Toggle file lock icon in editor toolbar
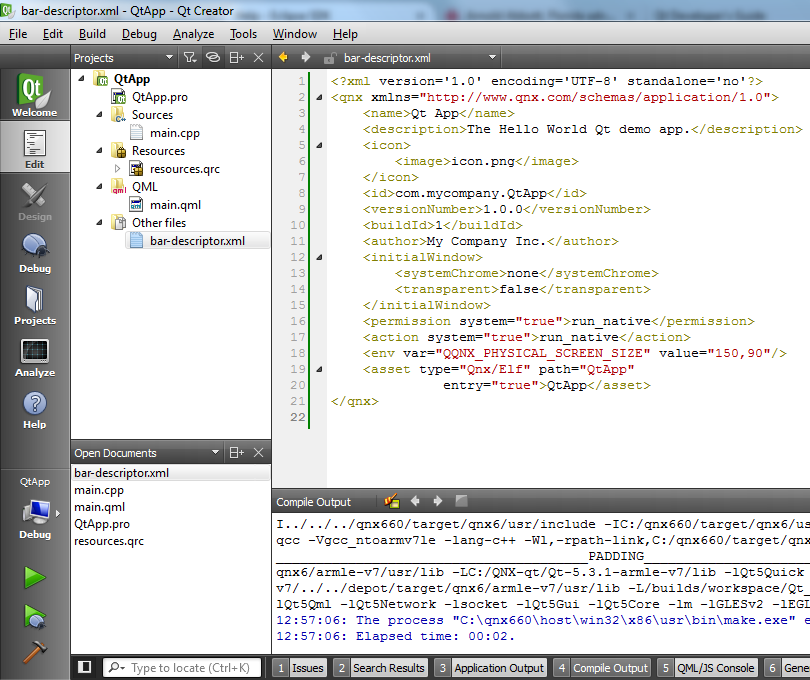This screenshot has height=680, width=810. tap(331, 58)
